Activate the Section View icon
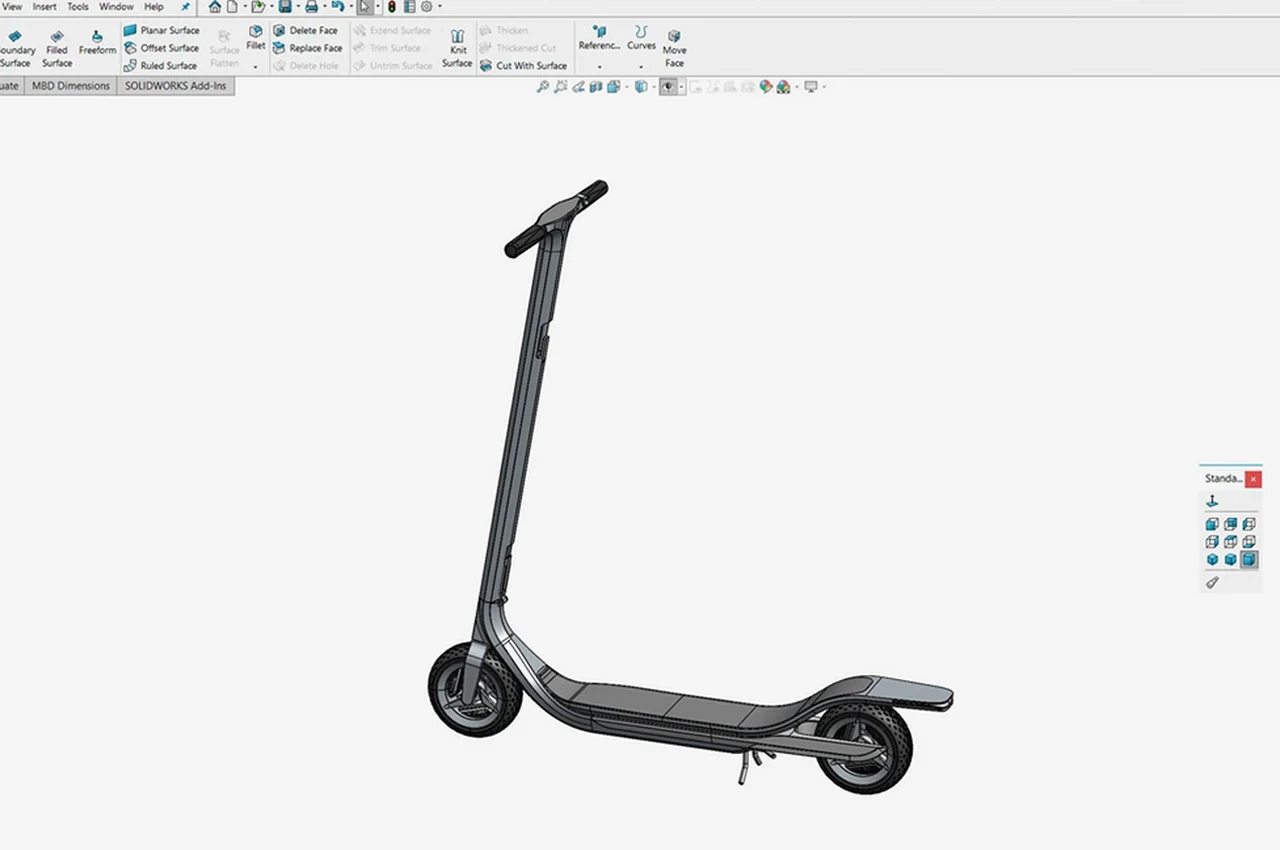 [597, 86]
